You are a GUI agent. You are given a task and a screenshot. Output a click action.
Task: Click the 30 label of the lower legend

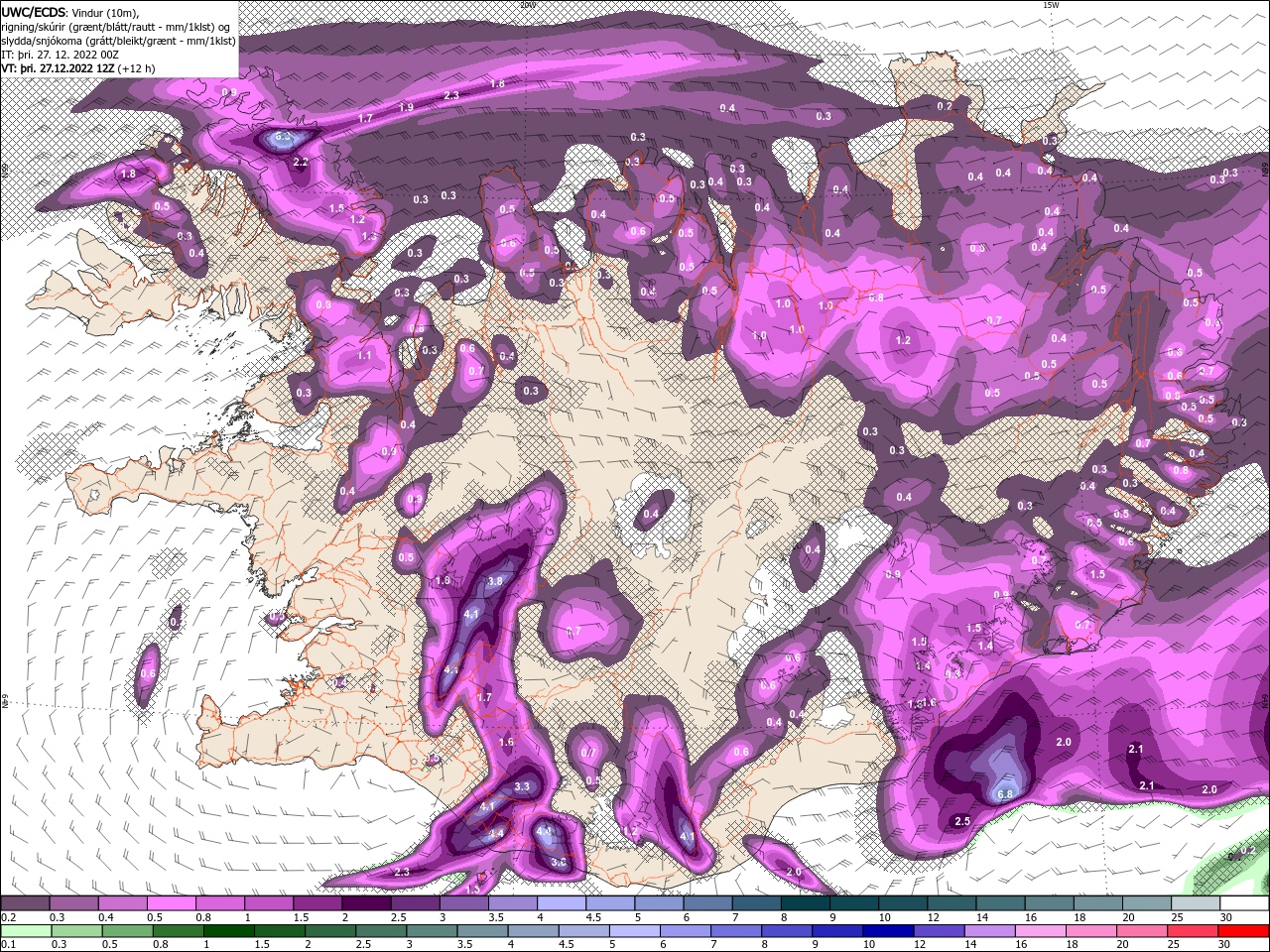(x=1224, y=944)
